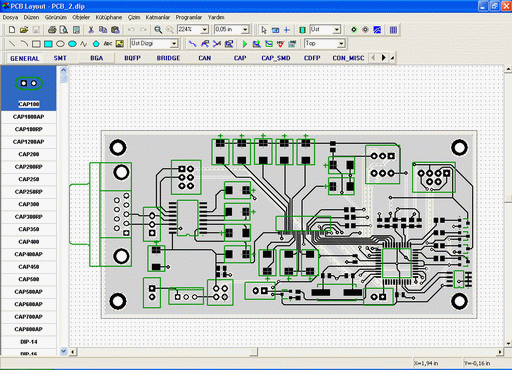Switch to the BGA library tab

(97, 58)
